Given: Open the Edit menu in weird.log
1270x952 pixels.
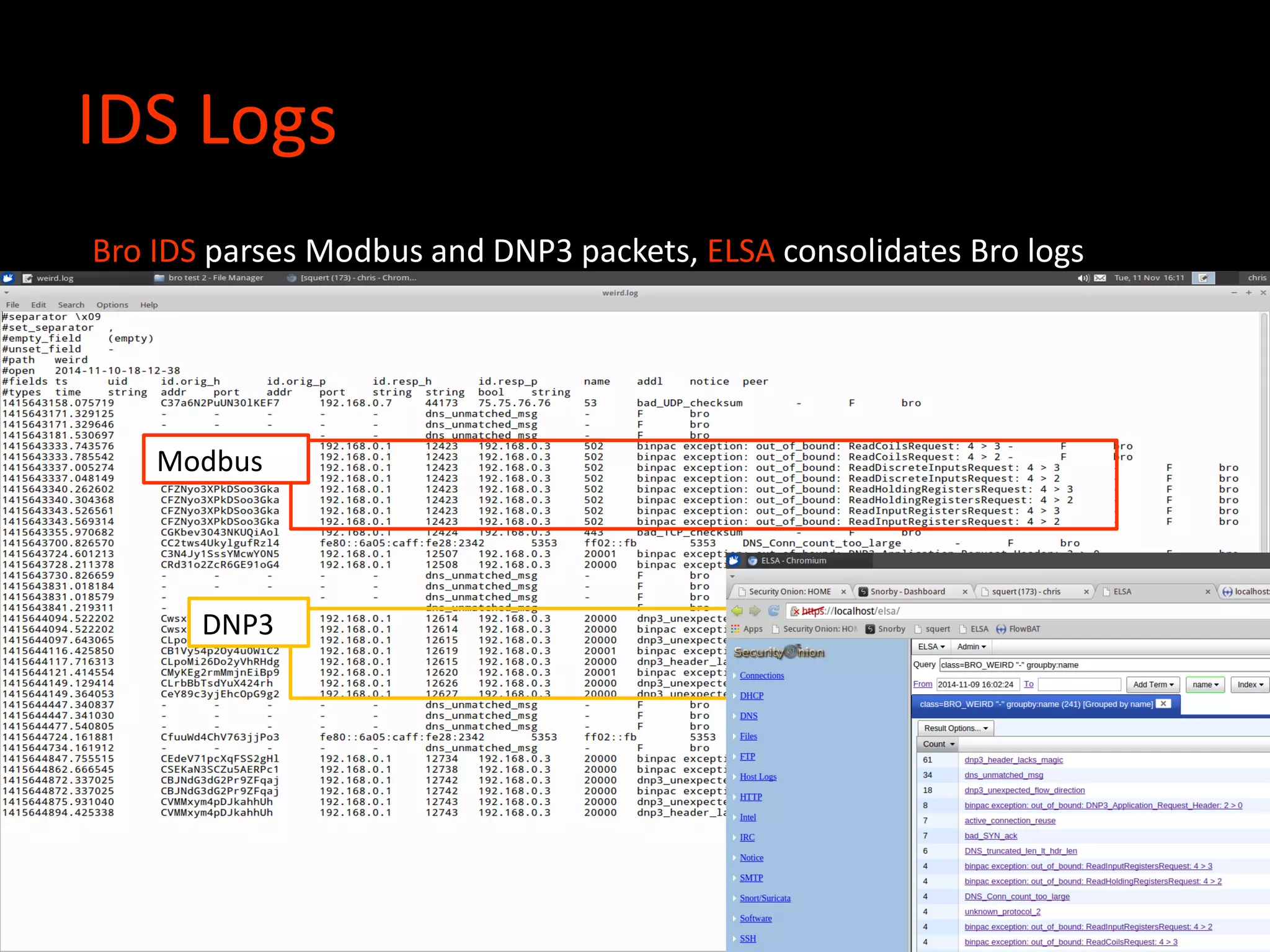Looking at the screenshot, I should (38, 305).
